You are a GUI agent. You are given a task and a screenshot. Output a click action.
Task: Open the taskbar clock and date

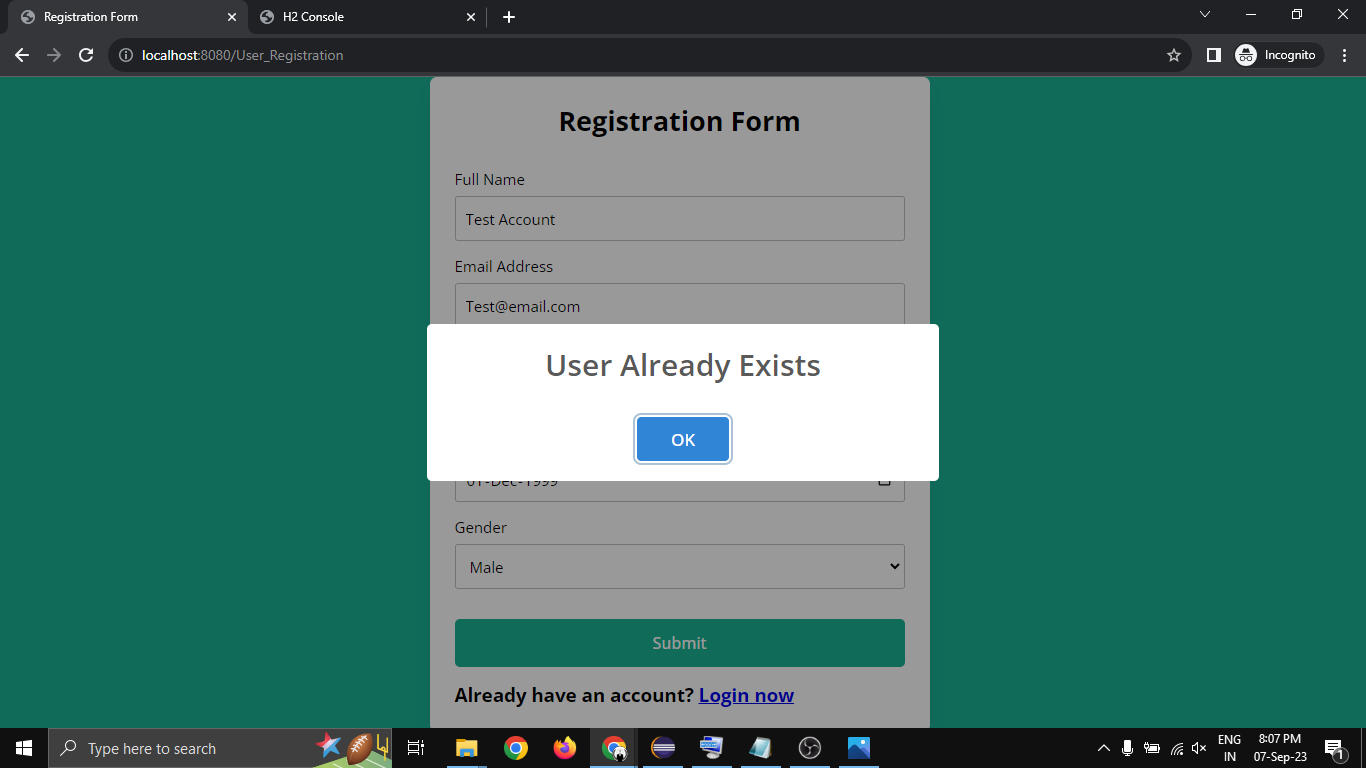click(x=1280, y=748)
